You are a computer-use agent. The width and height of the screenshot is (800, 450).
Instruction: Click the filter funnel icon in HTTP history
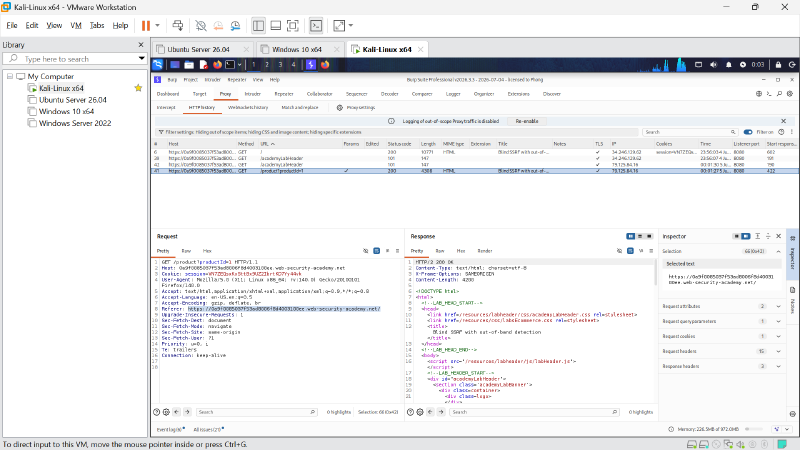[x=161, y=132]
